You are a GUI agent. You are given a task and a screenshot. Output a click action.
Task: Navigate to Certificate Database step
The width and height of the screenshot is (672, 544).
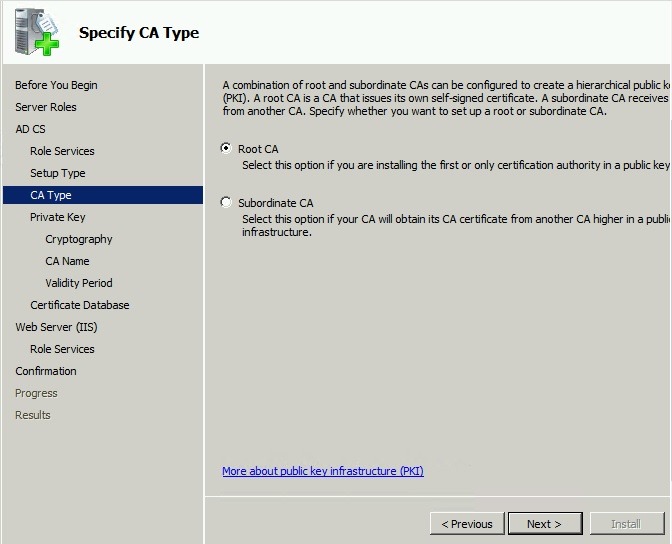[x=79, y=305]
